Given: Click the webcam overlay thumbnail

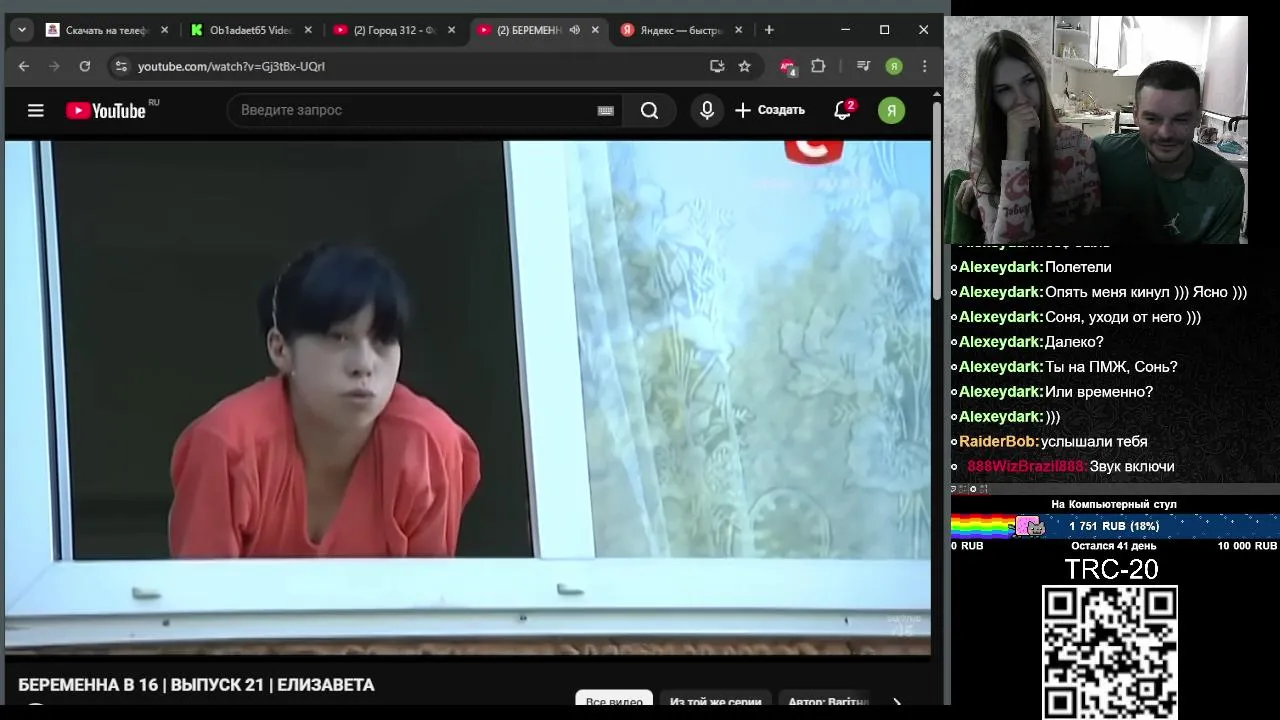Looking at the screenshot, I should pos(1096,130).
